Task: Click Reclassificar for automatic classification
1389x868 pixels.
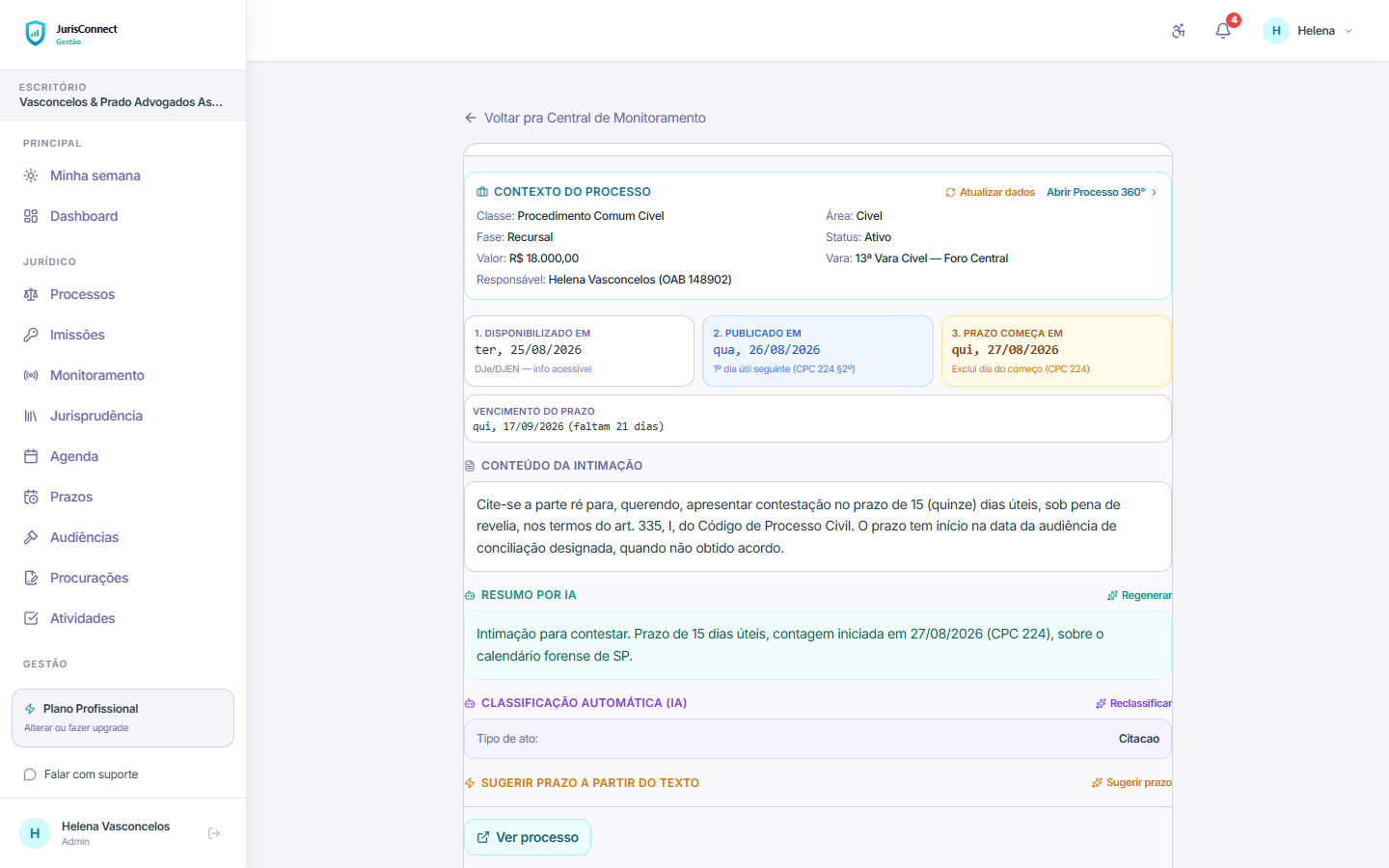Action: (x=1133, y=703)
